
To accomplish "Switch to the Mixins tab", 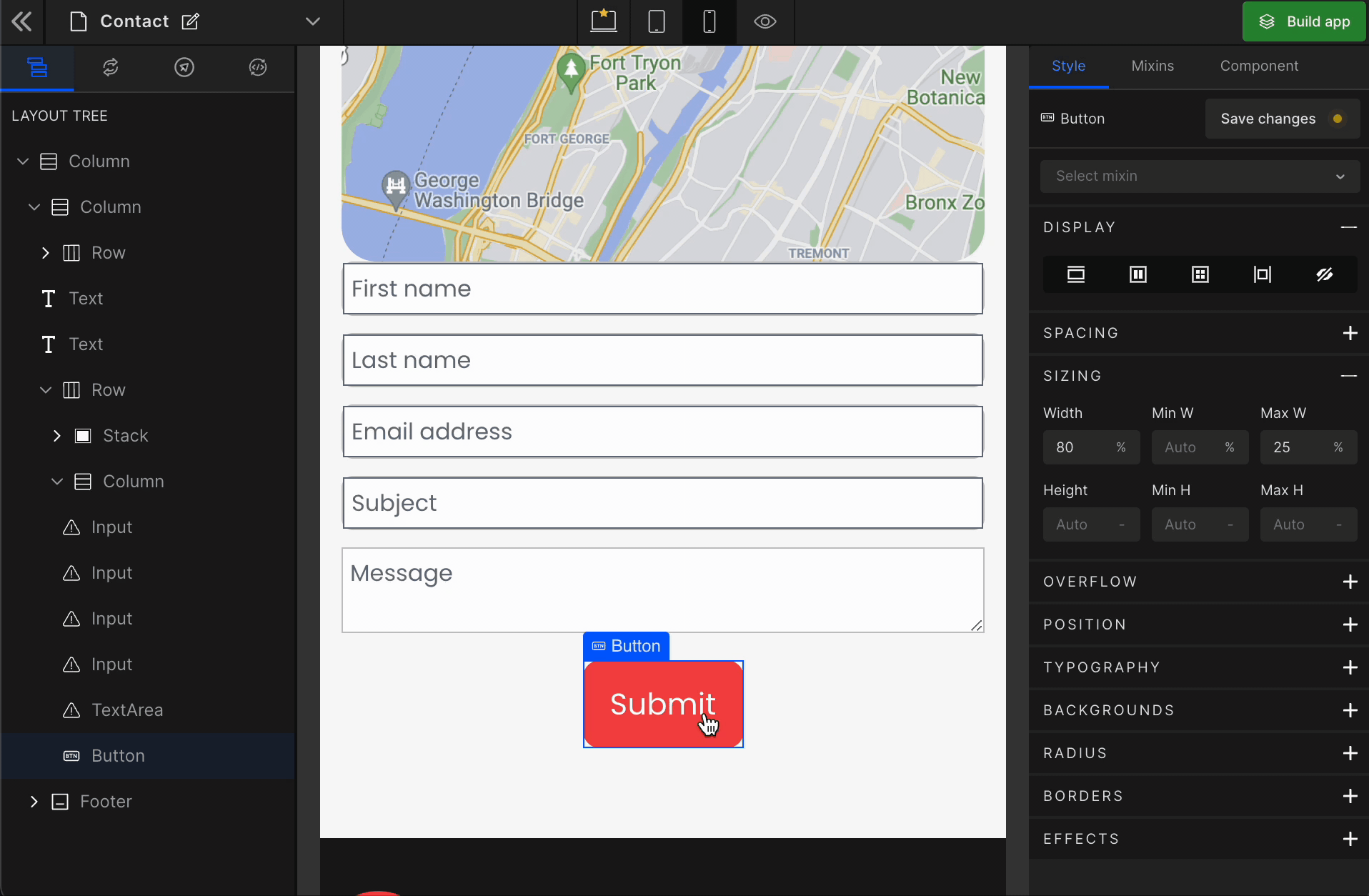I will [1153, 66].
